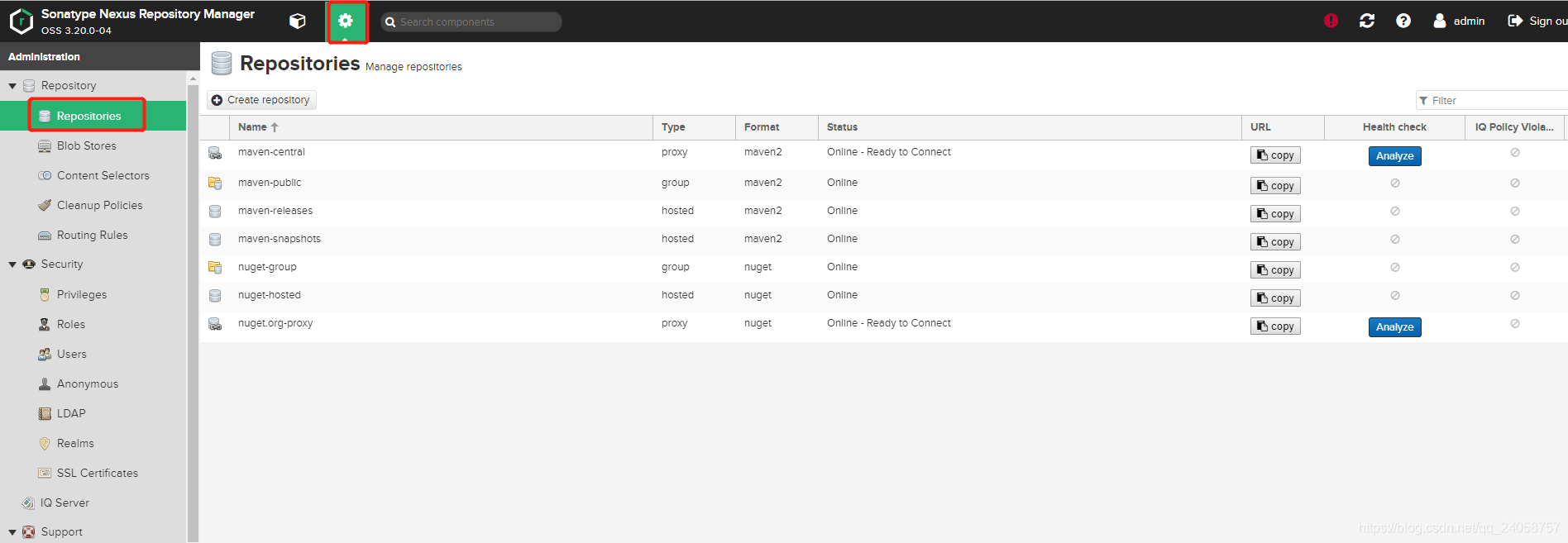Open the nuget-hosted repository row
Viewport: 1568px width, 543px height.
(x=883, y=298)
